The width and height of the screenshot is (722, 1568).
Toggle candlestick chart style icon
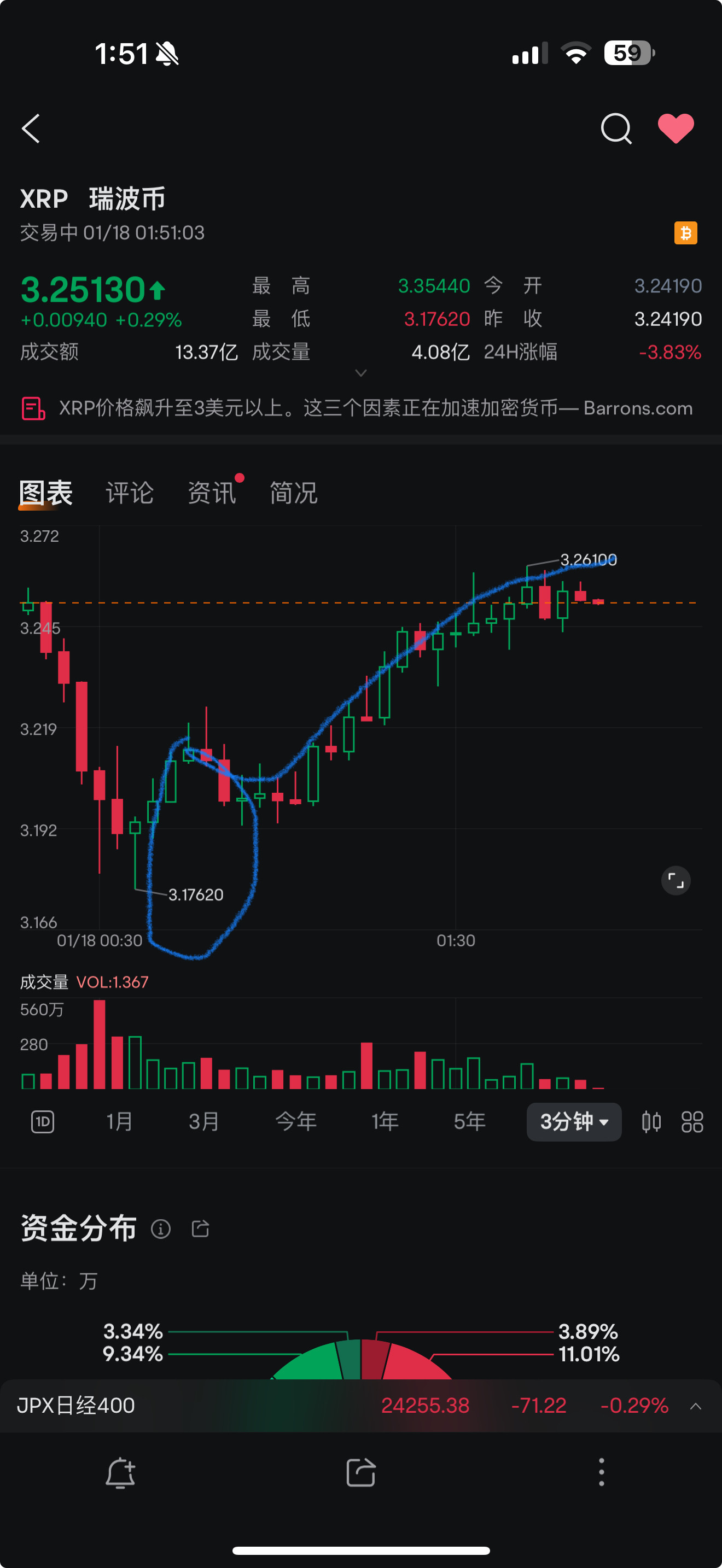[x=651, y=1121]
